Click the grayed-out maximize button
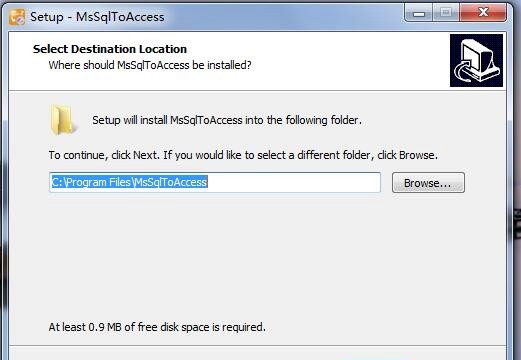The width and height of the screenshot is (521, 360). pos(446,13)
